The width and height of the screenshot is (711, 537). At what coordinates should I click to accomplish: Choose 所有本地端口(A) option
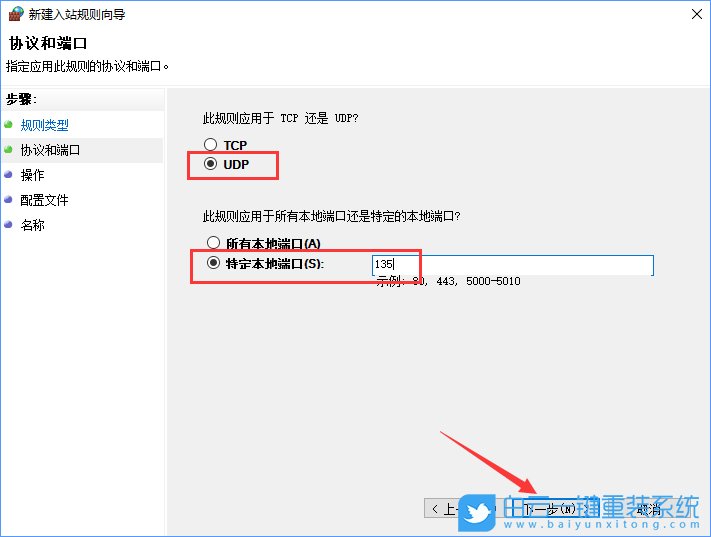pyautogui.click(x=213, y=243)
